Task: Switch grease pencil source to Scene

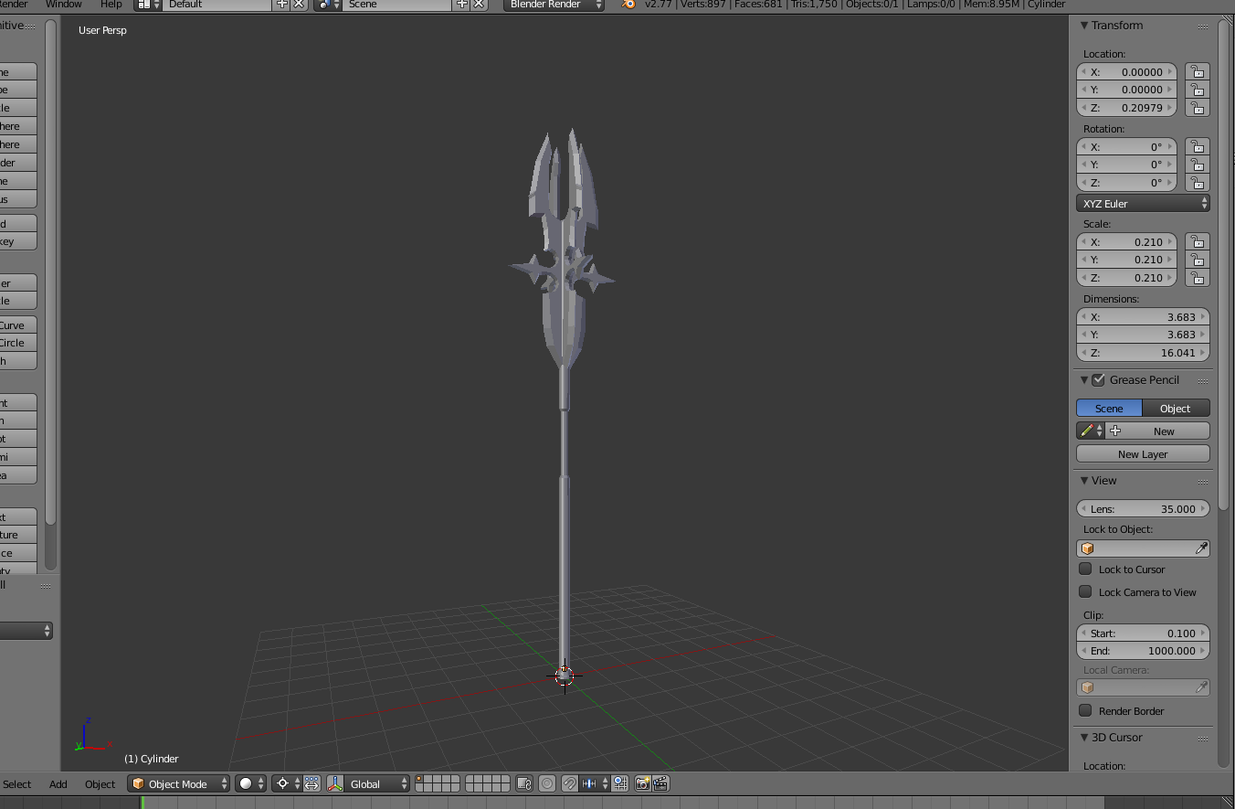Action: 1109,408
